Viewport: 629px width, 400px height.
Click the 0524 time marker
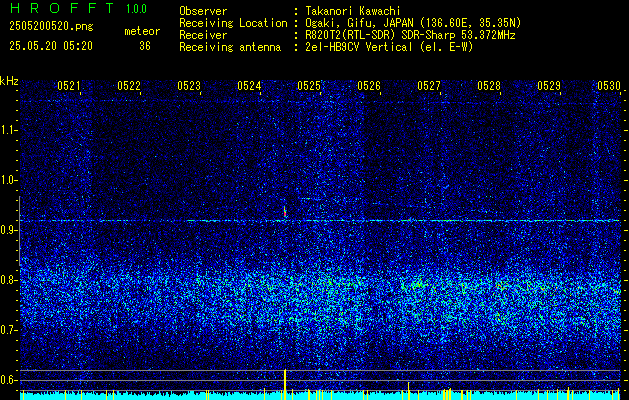click(249, 85)
